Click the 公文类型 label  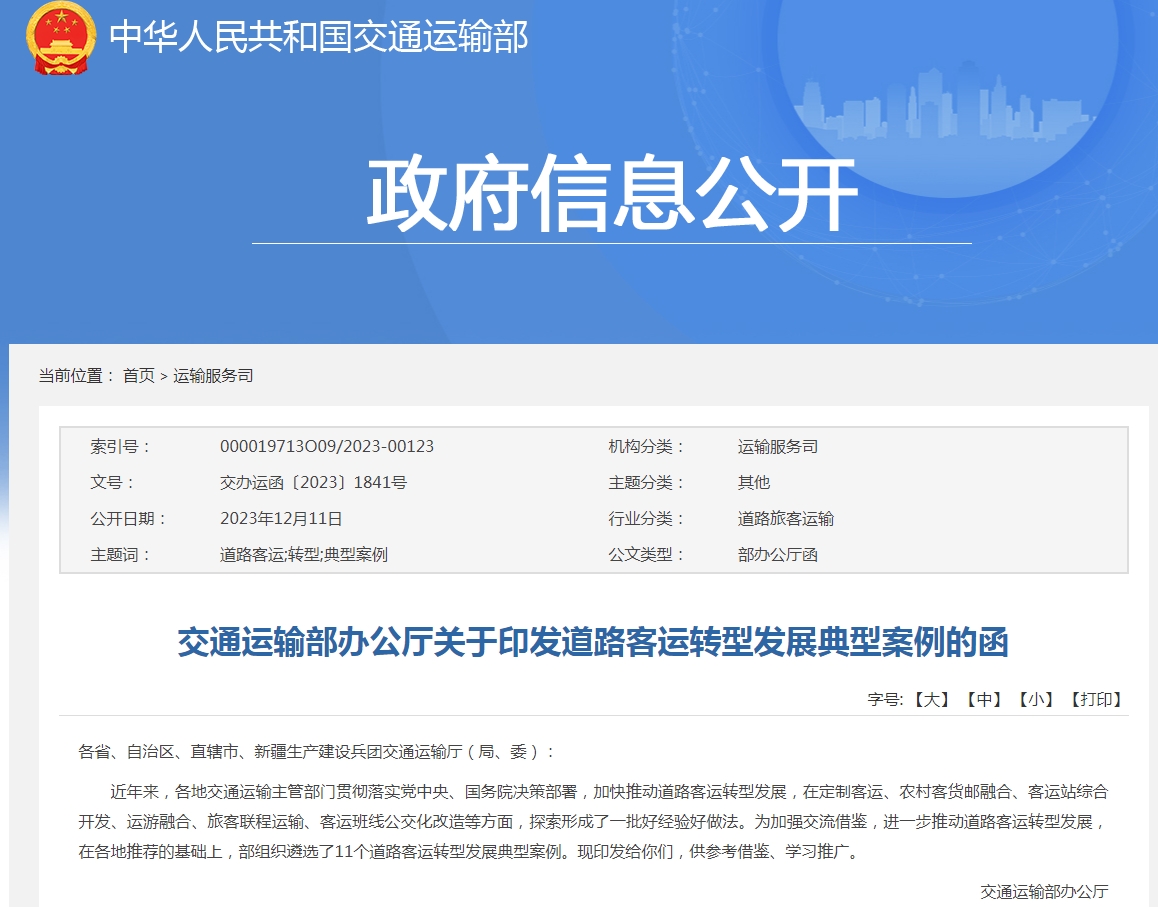tap(646, 554)
